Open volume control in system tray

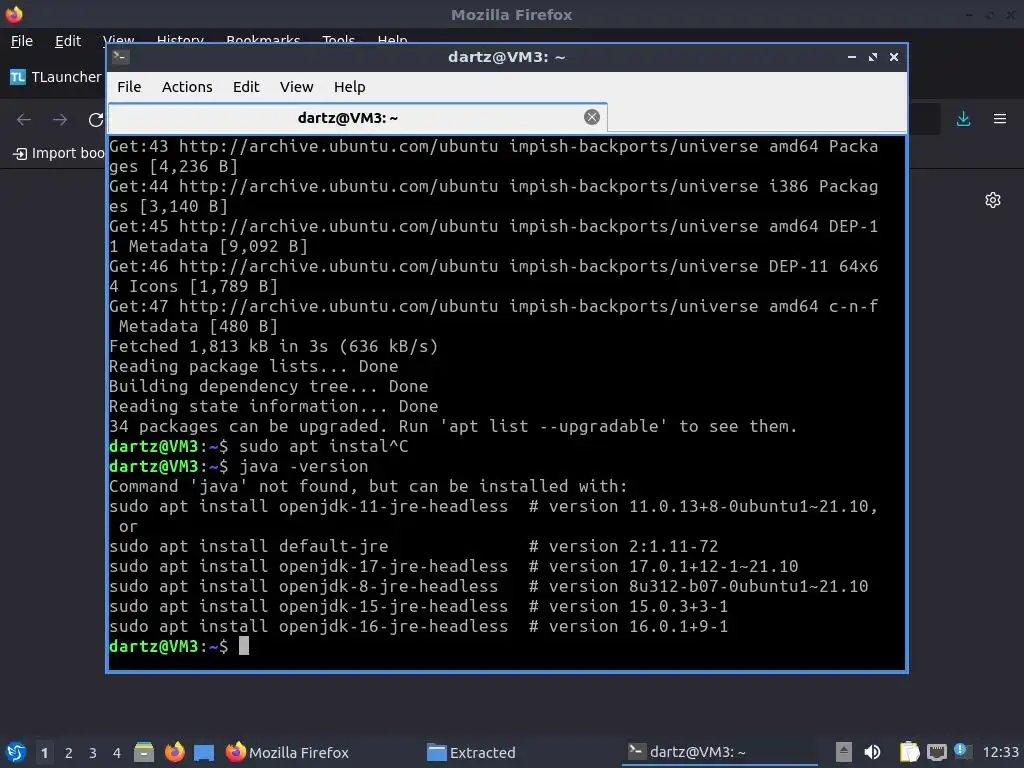pos(872,752)
